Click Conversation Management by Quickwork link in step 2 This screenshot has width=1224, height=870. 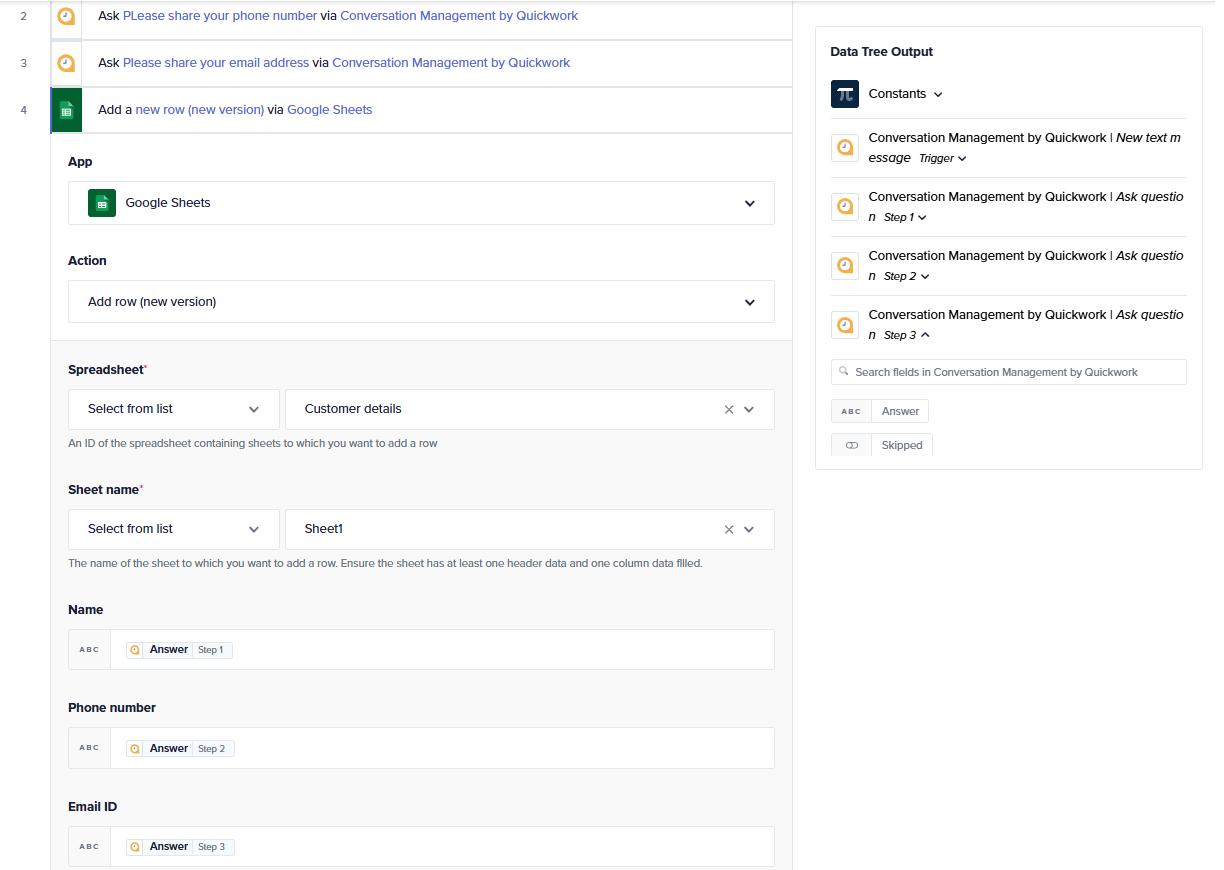point(459,16)
